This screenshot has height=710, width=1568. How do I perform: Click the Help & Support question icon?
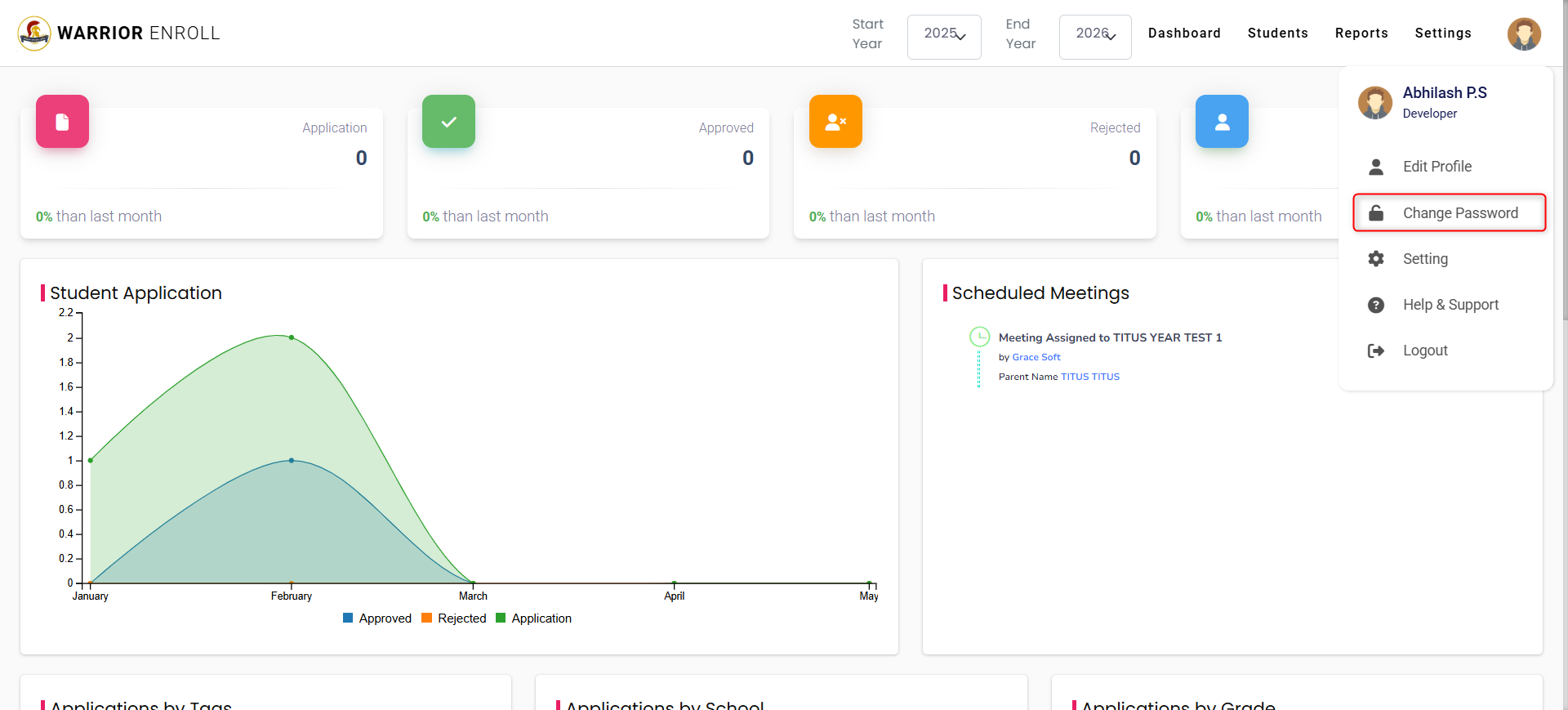pyautogui.click(x=1376, y=305)
